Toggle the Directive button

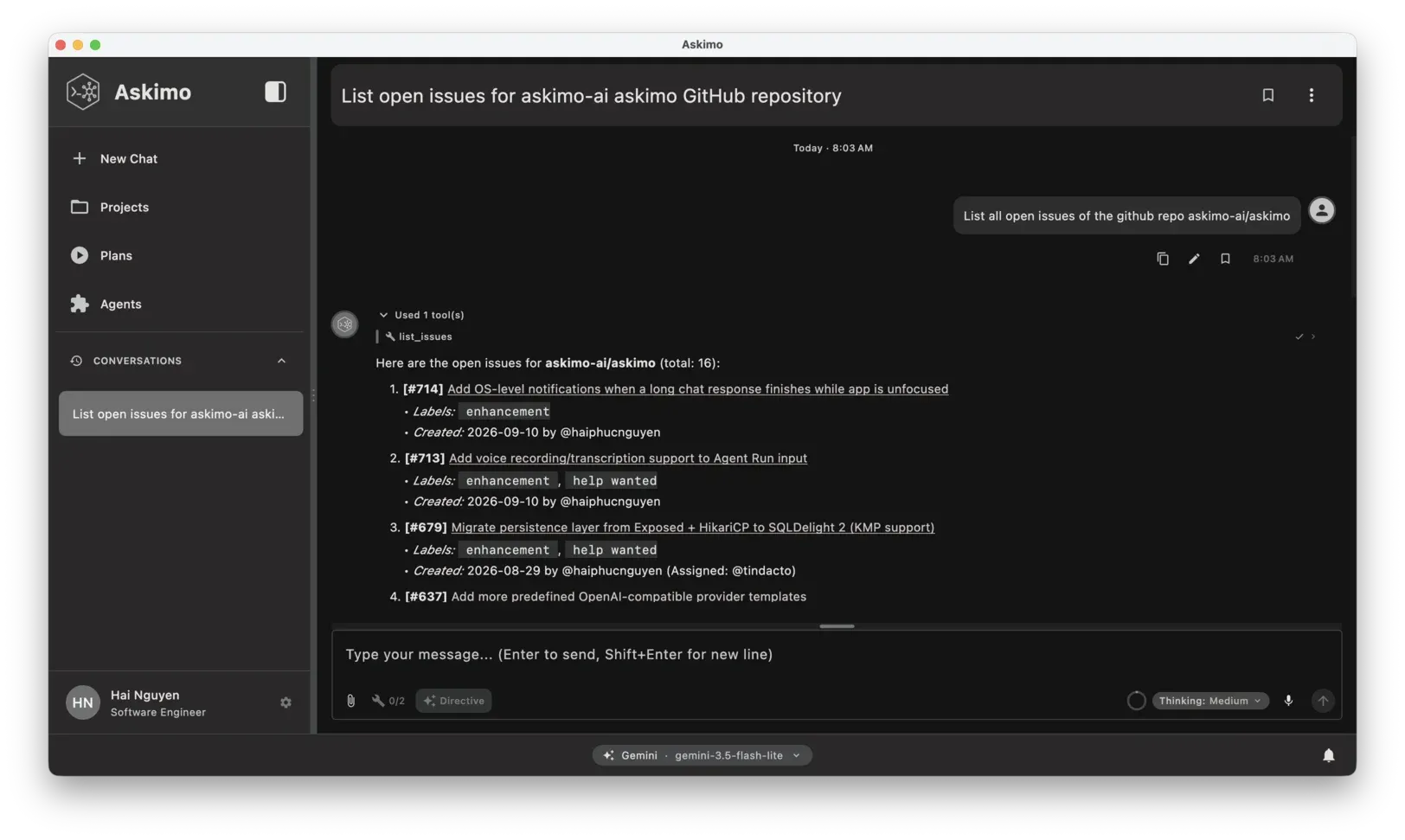(453, 701)
